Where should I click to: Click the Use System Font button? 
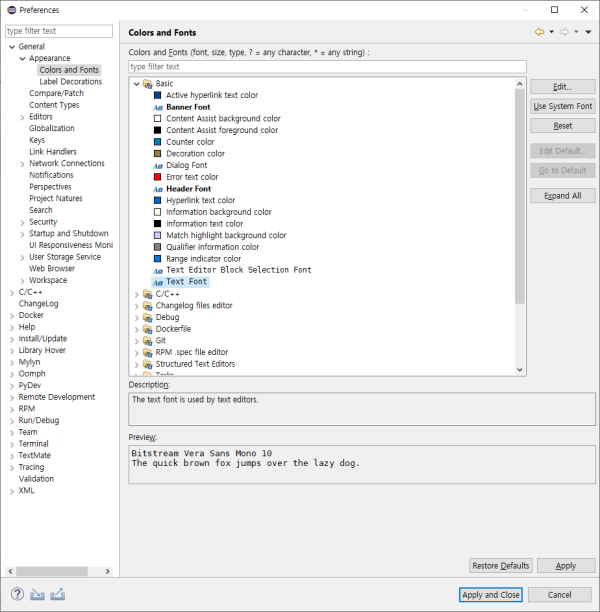pyautogui.click(x=562, y=106)
